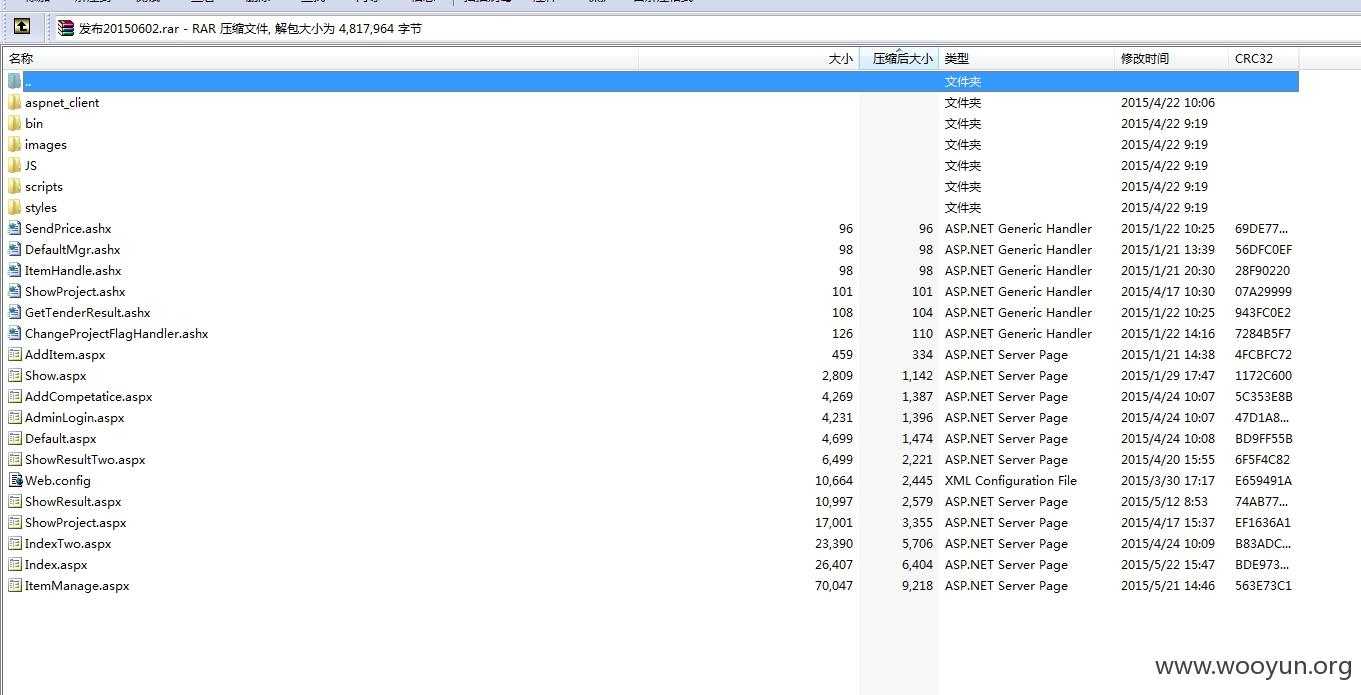This screenshot has height=695, width=1361.
Task: Click the size value 70,047
Action: (834, 585)
